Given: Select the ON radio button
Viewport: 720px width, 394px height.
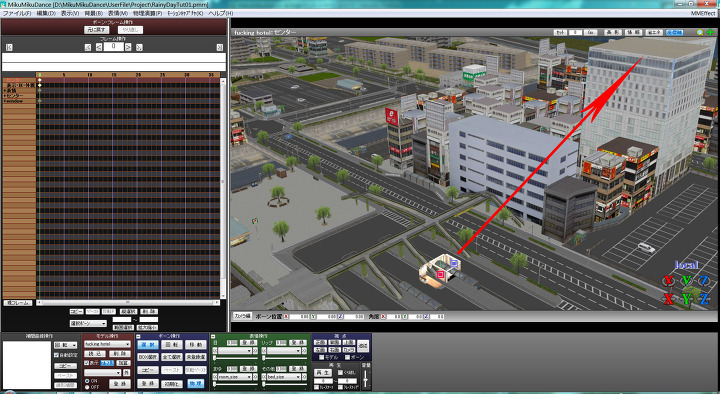Looking at the screenshot, I should point(87,381).
